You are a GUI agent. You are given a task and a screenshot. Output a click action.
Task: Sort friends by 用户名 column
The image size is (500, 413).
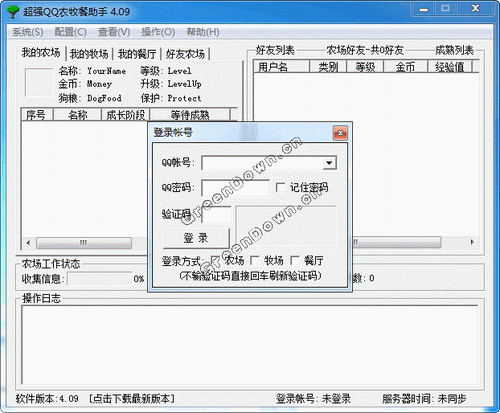281,67
